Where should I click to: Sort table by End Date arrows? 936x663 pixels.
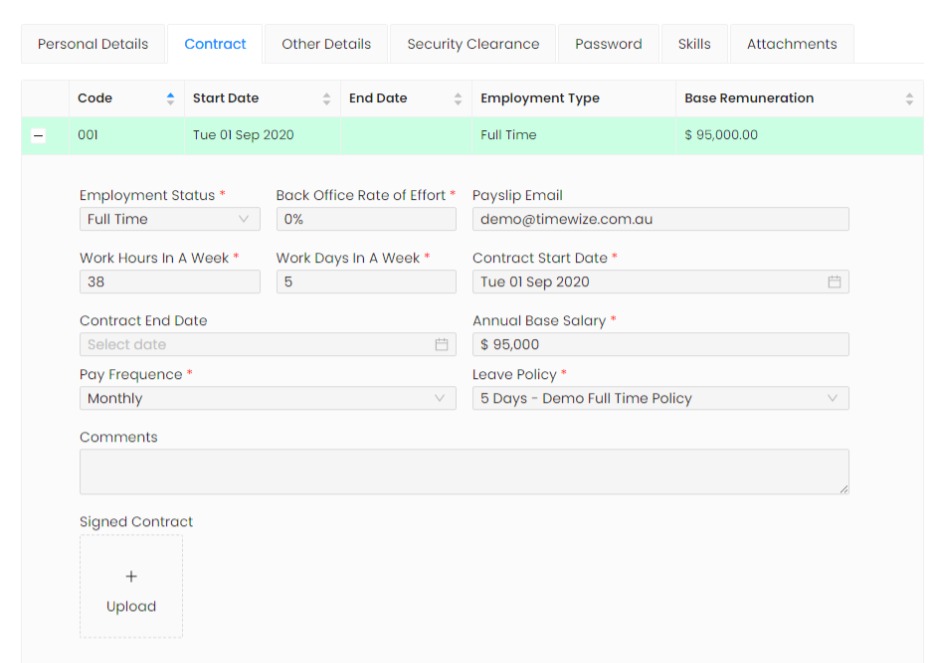click(458, 98)
